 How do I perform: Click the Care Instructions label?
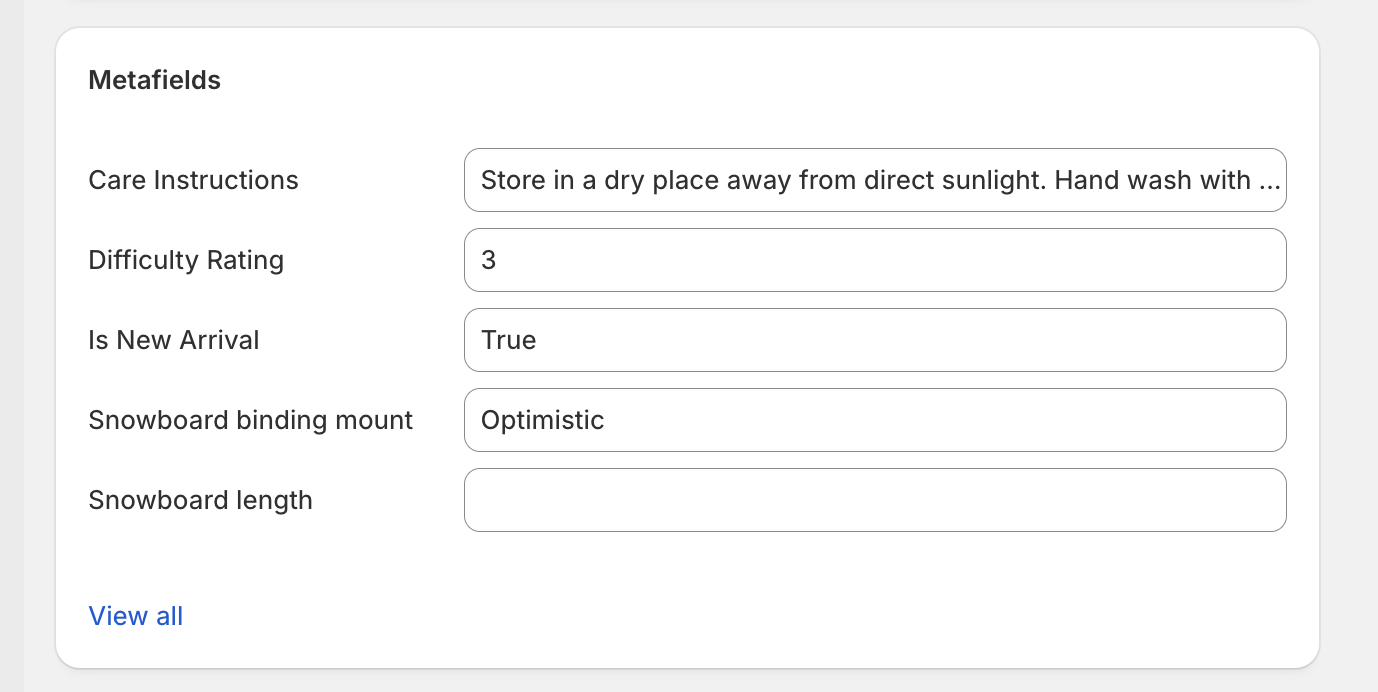193,180
